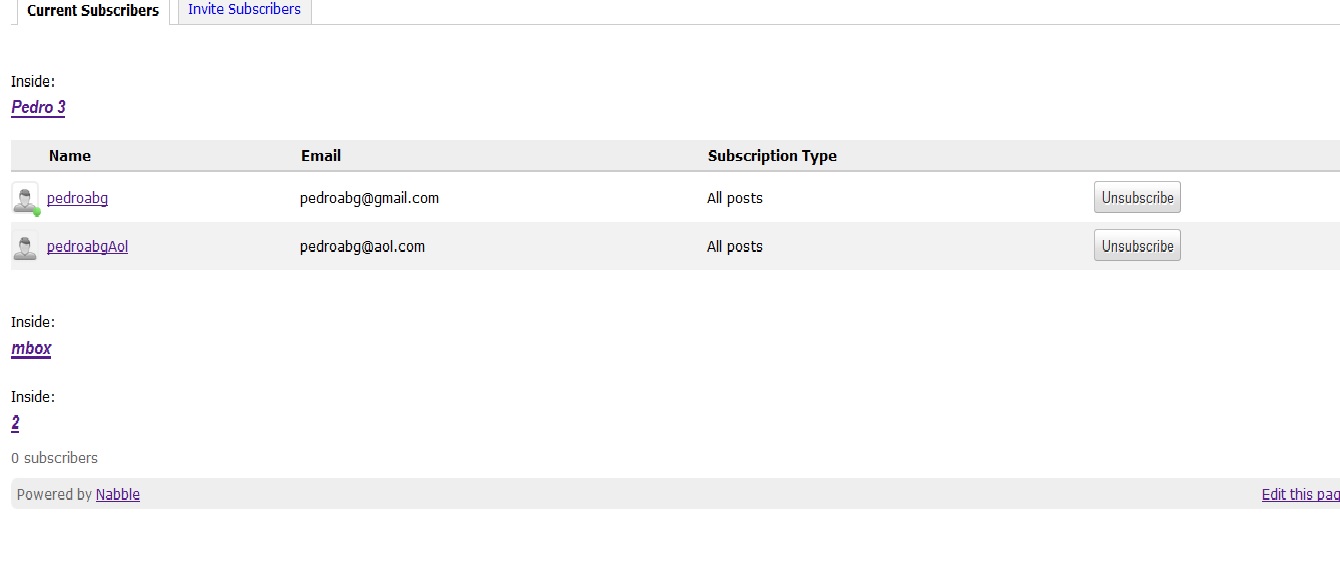The height and width of the screenshot is (561, 1340).
Task: Click the Edit this page link
Action: coord(1300,494)
